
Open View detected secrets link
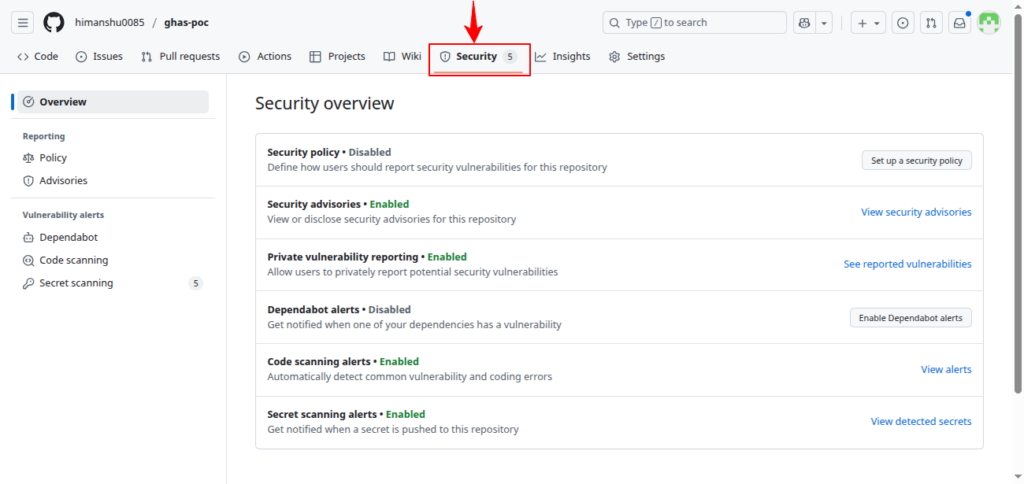click(920, 421)
